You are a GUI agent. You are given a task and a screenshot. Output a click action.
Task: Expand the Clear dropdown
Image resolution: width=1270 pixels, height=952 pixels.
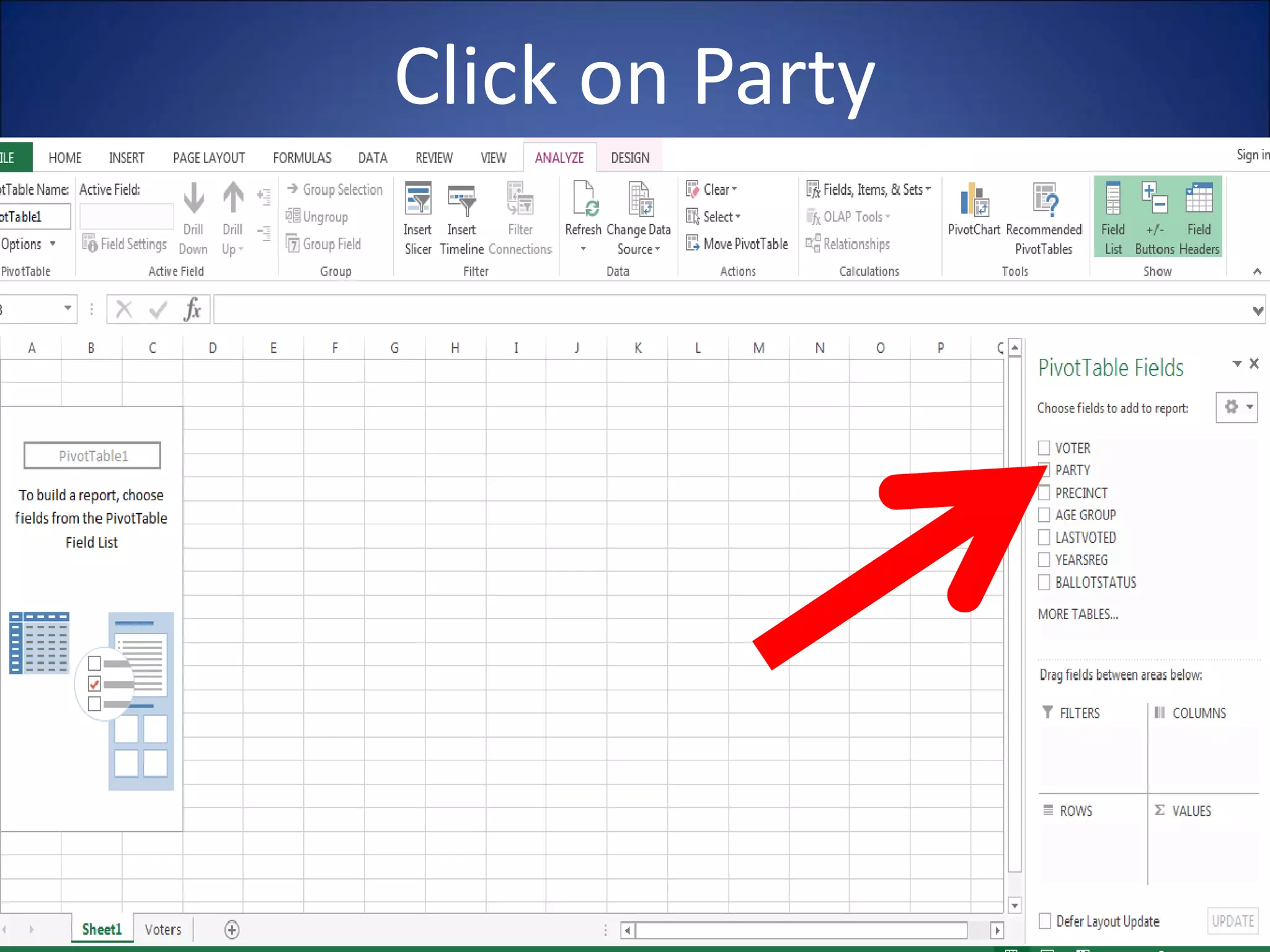point(712,190)
